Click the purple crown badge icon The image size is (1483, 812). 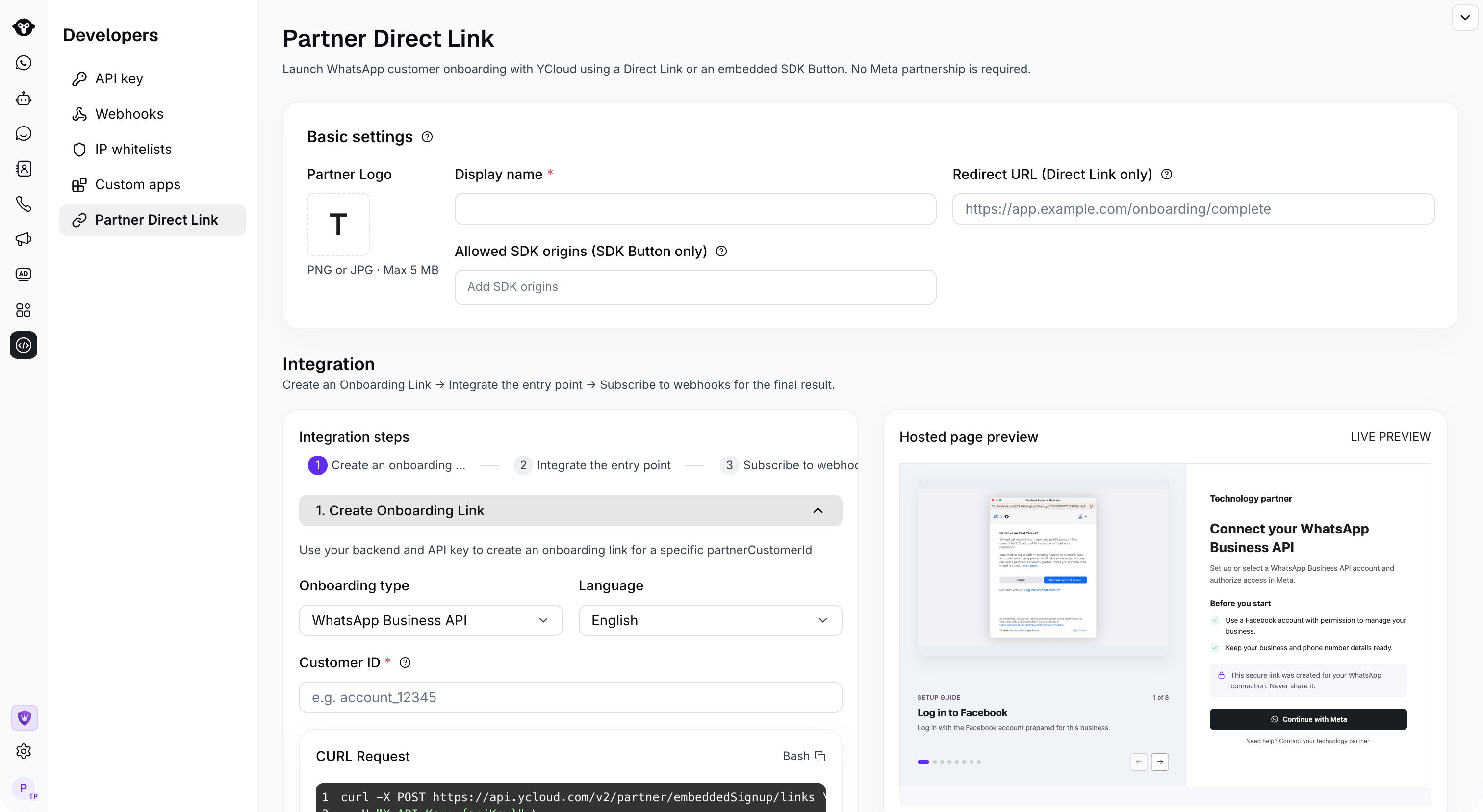pos(24,718)
